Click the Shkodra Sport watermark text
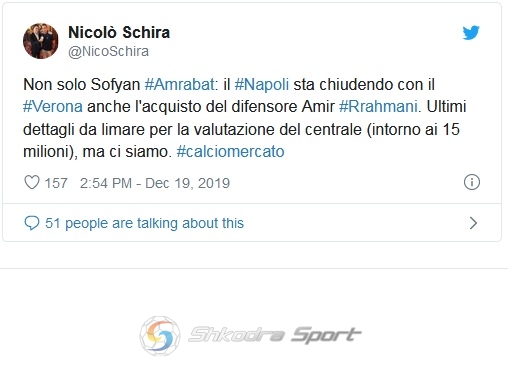The image size is (508, 388). [x=275, y=335]
